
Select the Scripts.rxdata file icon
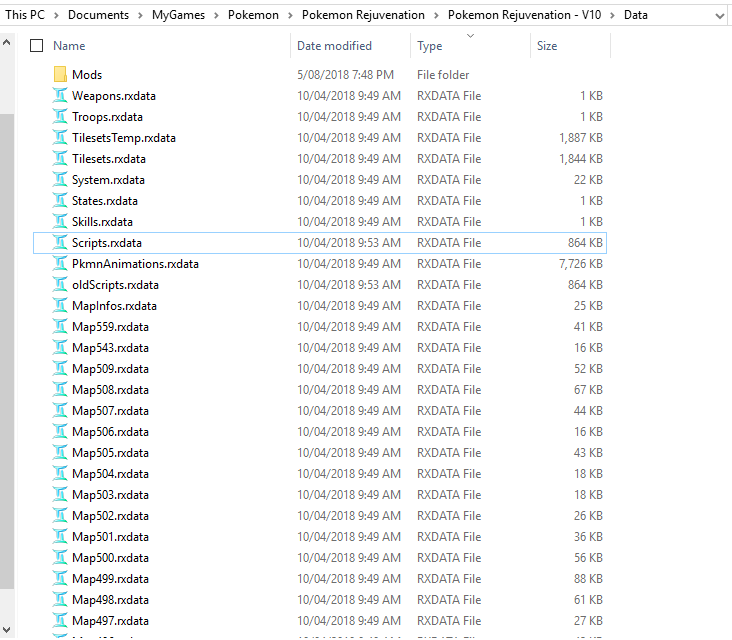tap(60, 243)
